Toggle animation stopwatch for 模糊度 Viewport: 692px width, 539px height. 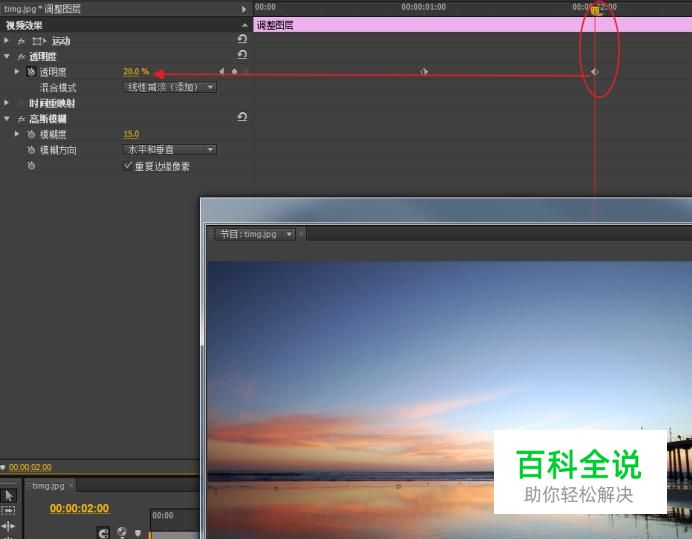[31, 134]
